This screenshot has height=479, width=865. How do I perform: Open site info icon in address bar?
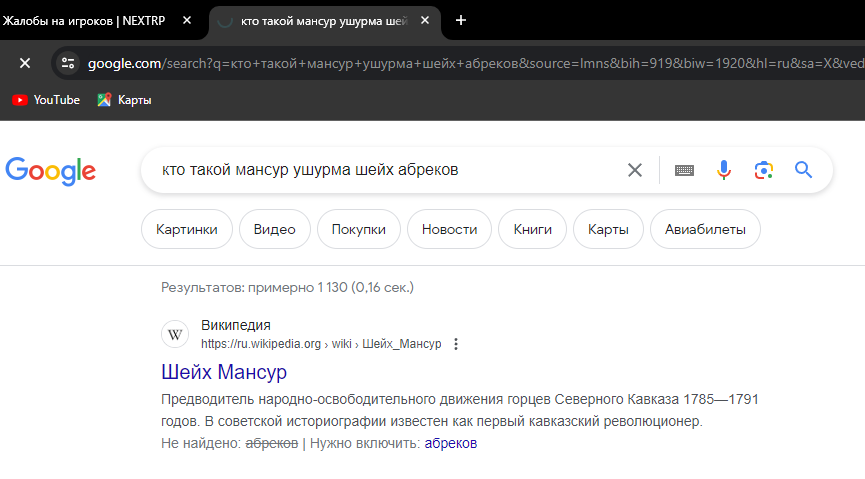tap(68, 63)
